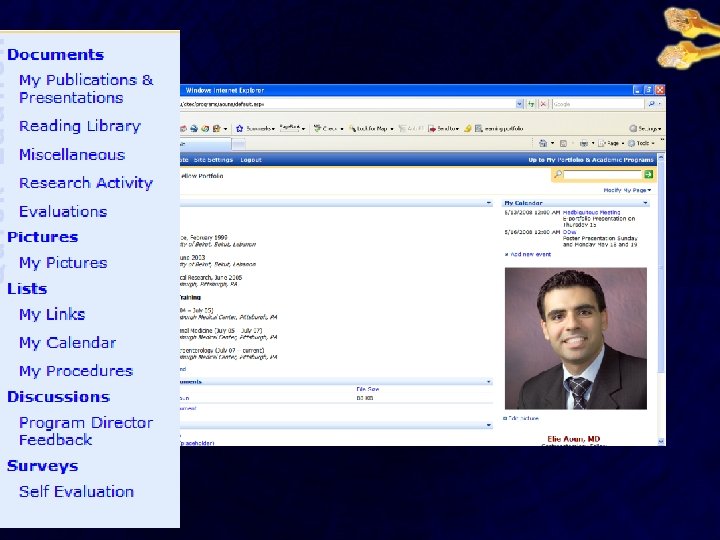Screen dimensions: 720x540
Task: Open the Self Evaluation survey
Action: point(76,491)
